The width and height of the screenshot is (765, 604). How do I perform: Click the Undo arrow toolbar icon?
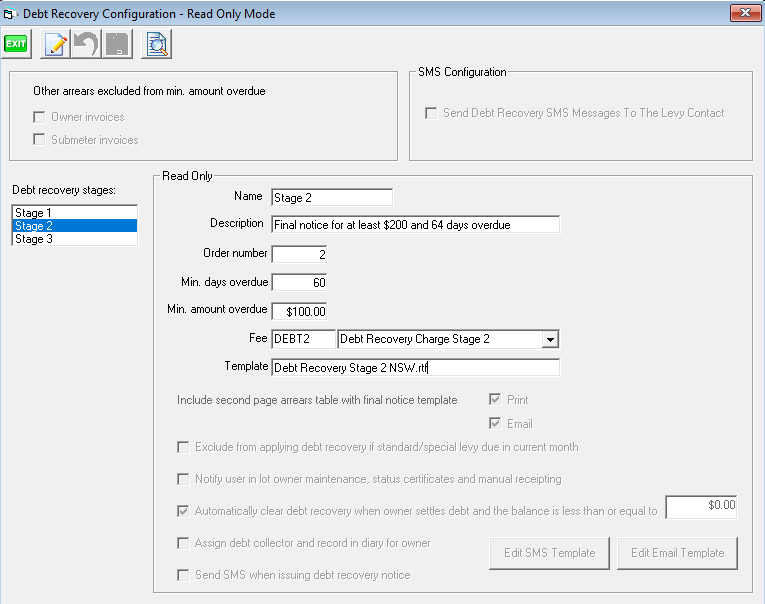click(x=86, y=44)
